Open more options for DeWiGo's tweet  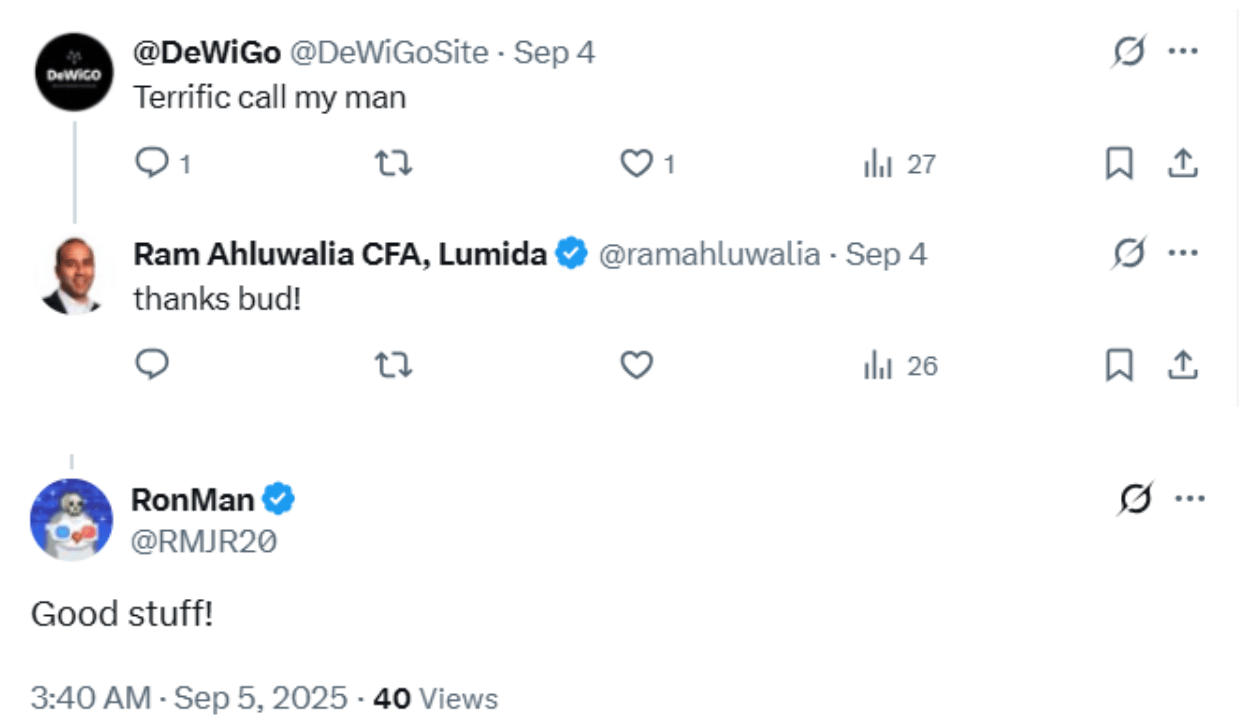[x=1183, y=52]
